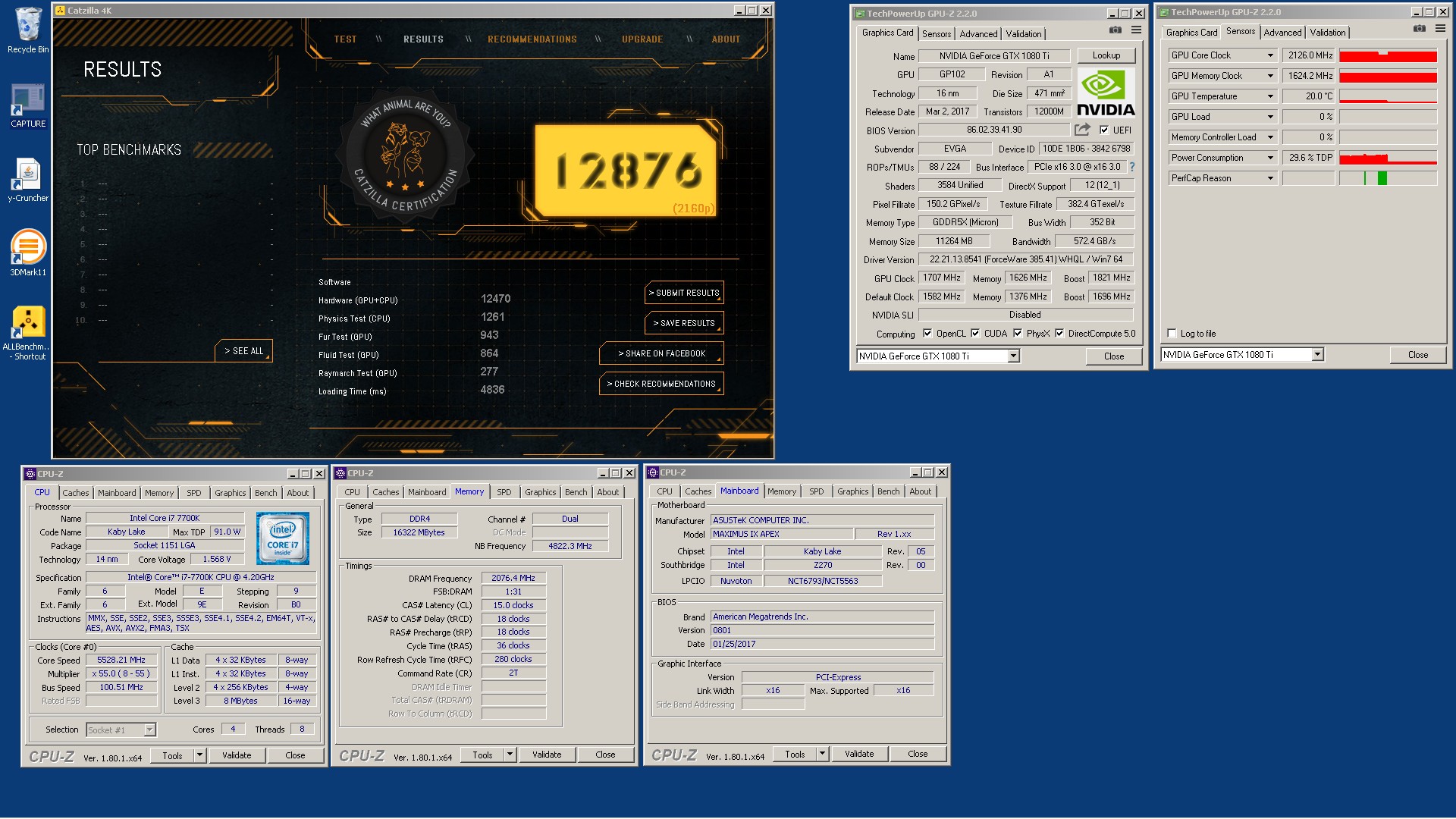Open Bench tab in CPU-Z Mainboard window

pyautogui.click(x=888, y=491)
